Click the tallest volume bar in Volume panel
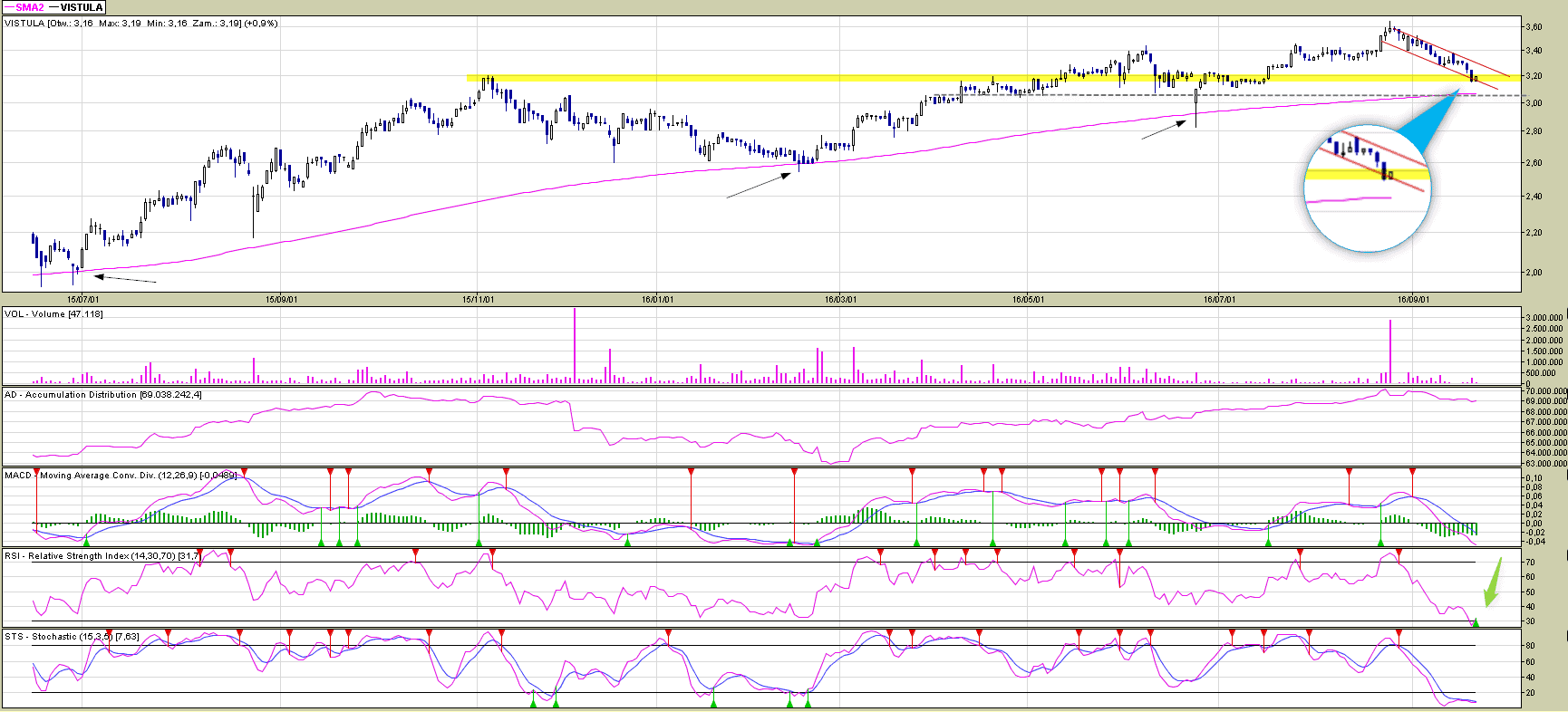 (x=574, y=344)
